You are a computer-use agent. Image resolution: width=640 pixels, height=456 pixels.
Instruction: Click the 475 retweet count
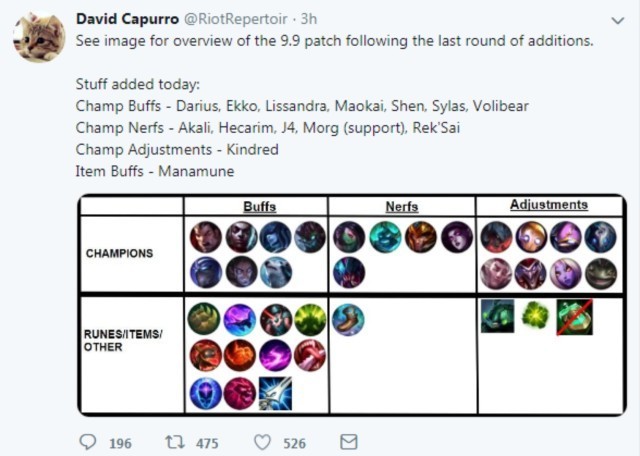207,443
